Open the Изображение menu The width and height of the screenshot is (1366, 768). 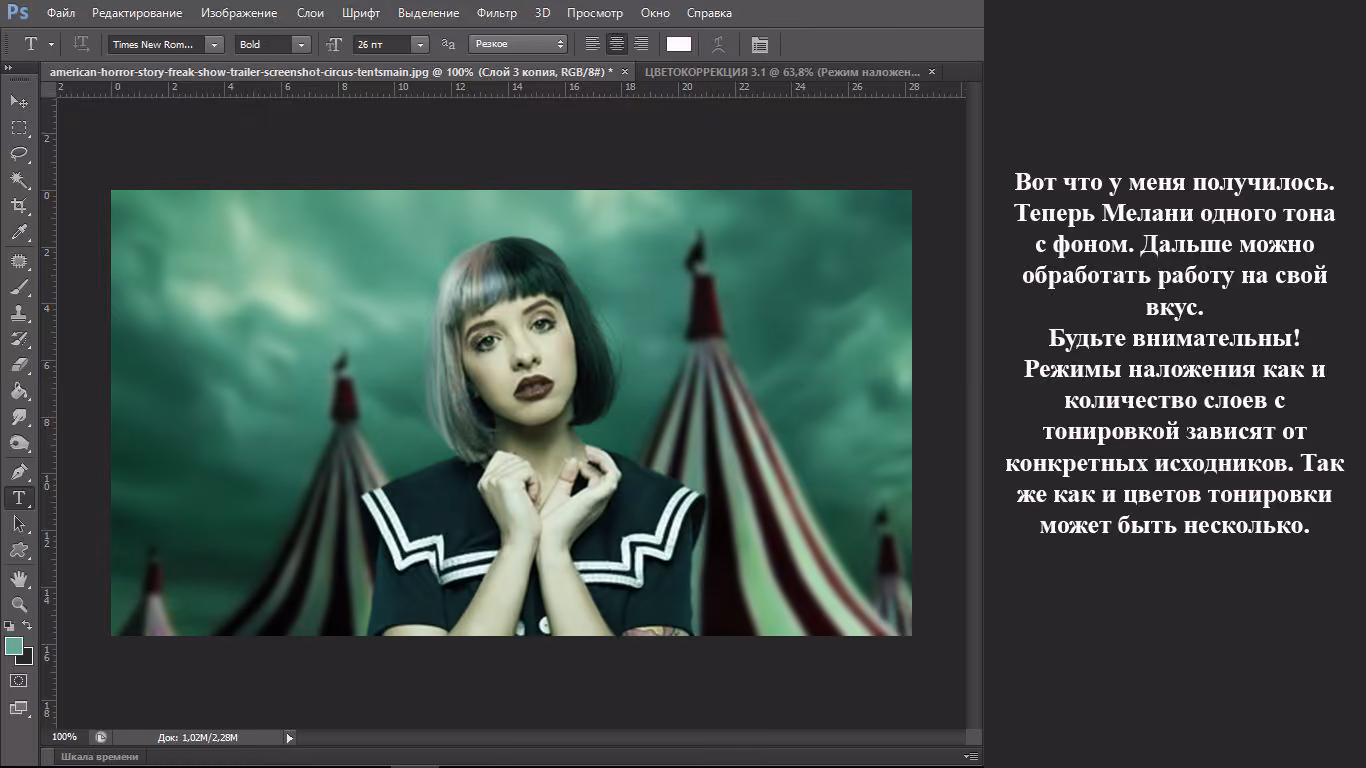(239, 13)
